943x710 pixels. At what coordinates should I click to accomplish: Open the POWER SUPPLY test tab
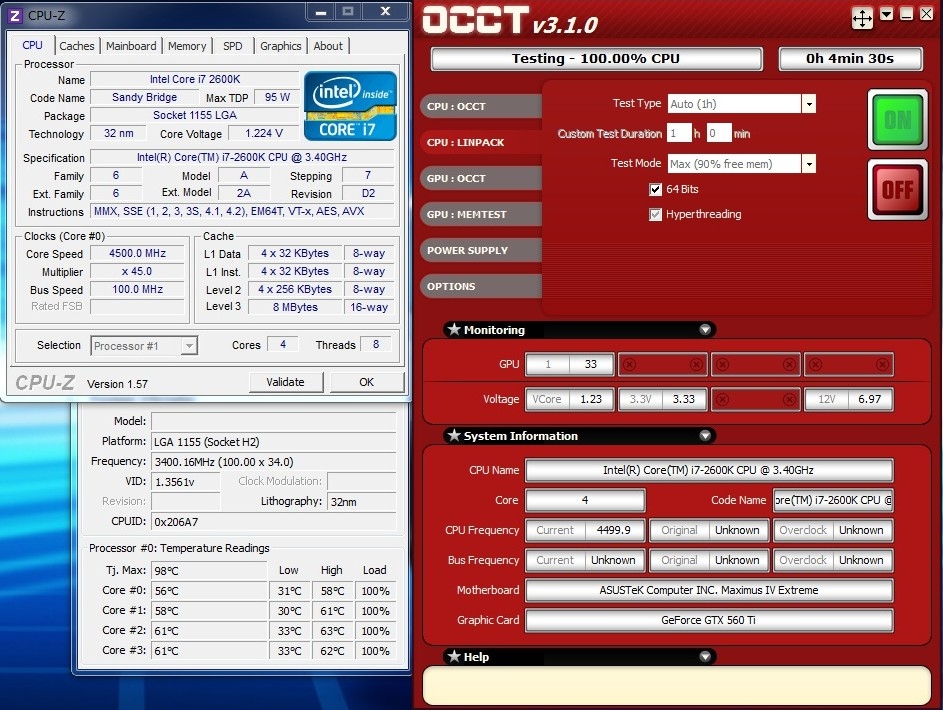click(x=481, y=251)
